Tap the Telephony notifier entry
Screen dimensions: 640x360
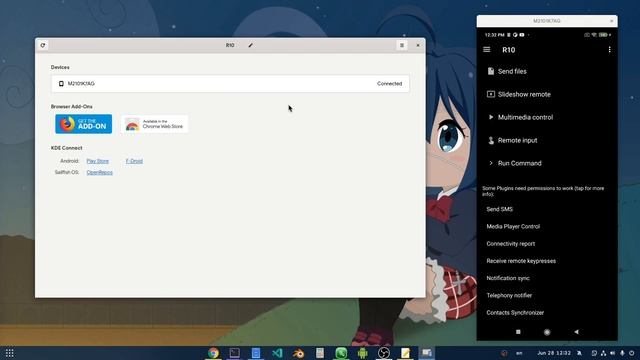tap(509, 296)
